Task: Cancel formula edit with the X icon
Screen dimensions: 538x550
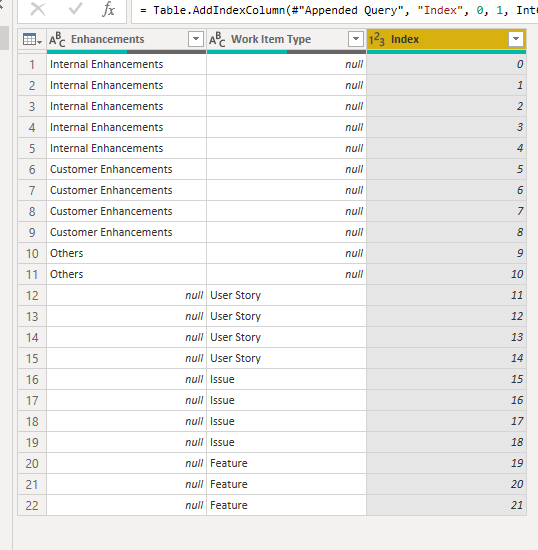Action: (x=38, y=9)
